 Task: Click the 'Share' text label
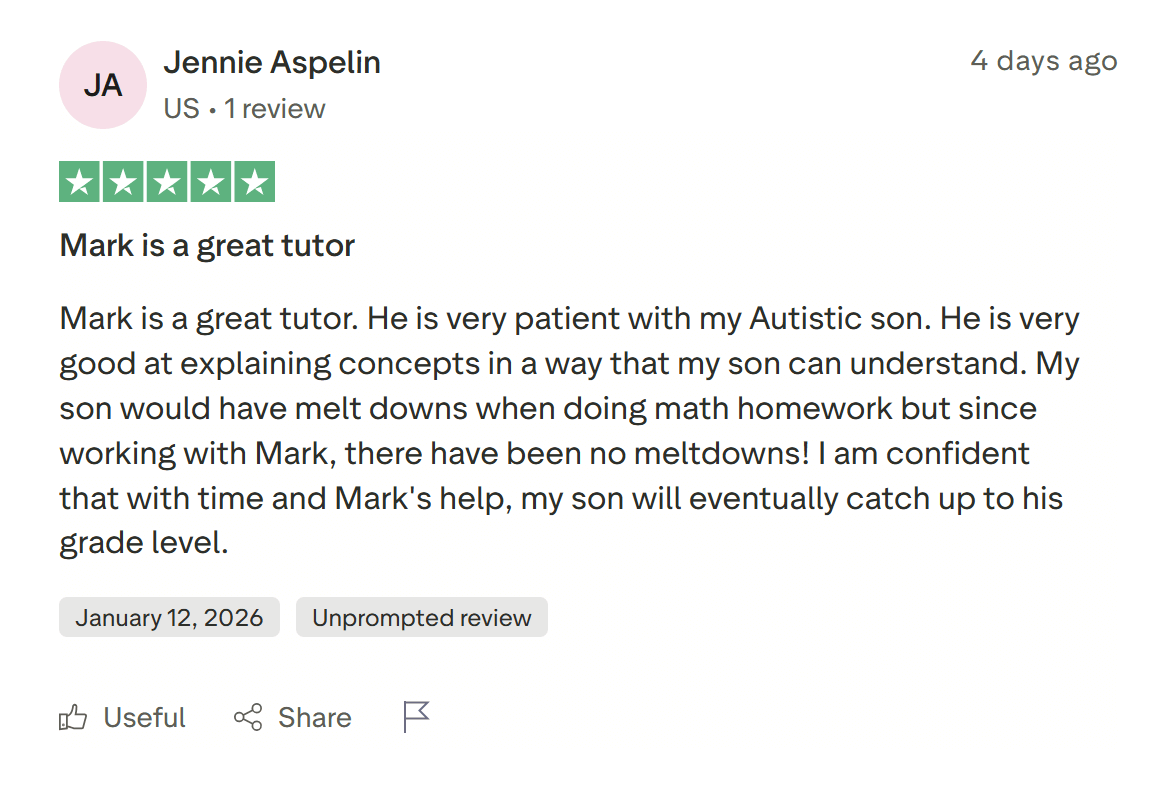tap(313, 717)
